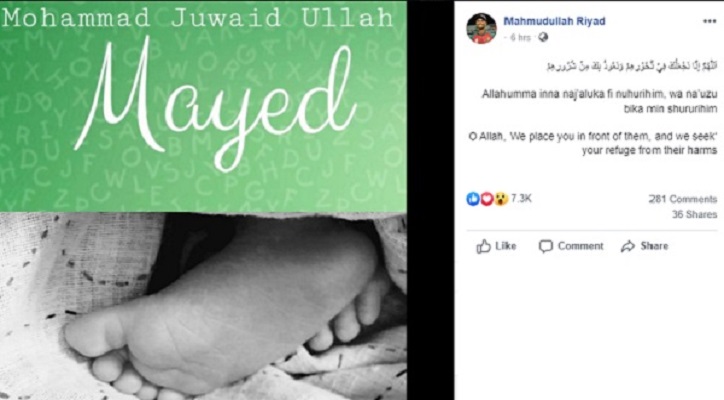
Task: Click the baby feet photo
Action: click(x=203, y=306)
